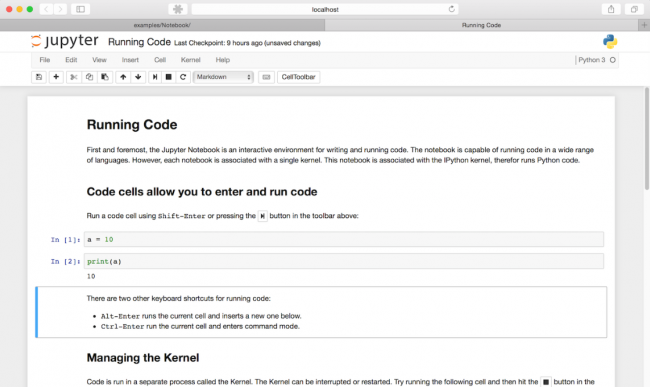This screenshot has width=650, height=387.
Task: Open the Insert menu
Action: [x=130, y=60]
